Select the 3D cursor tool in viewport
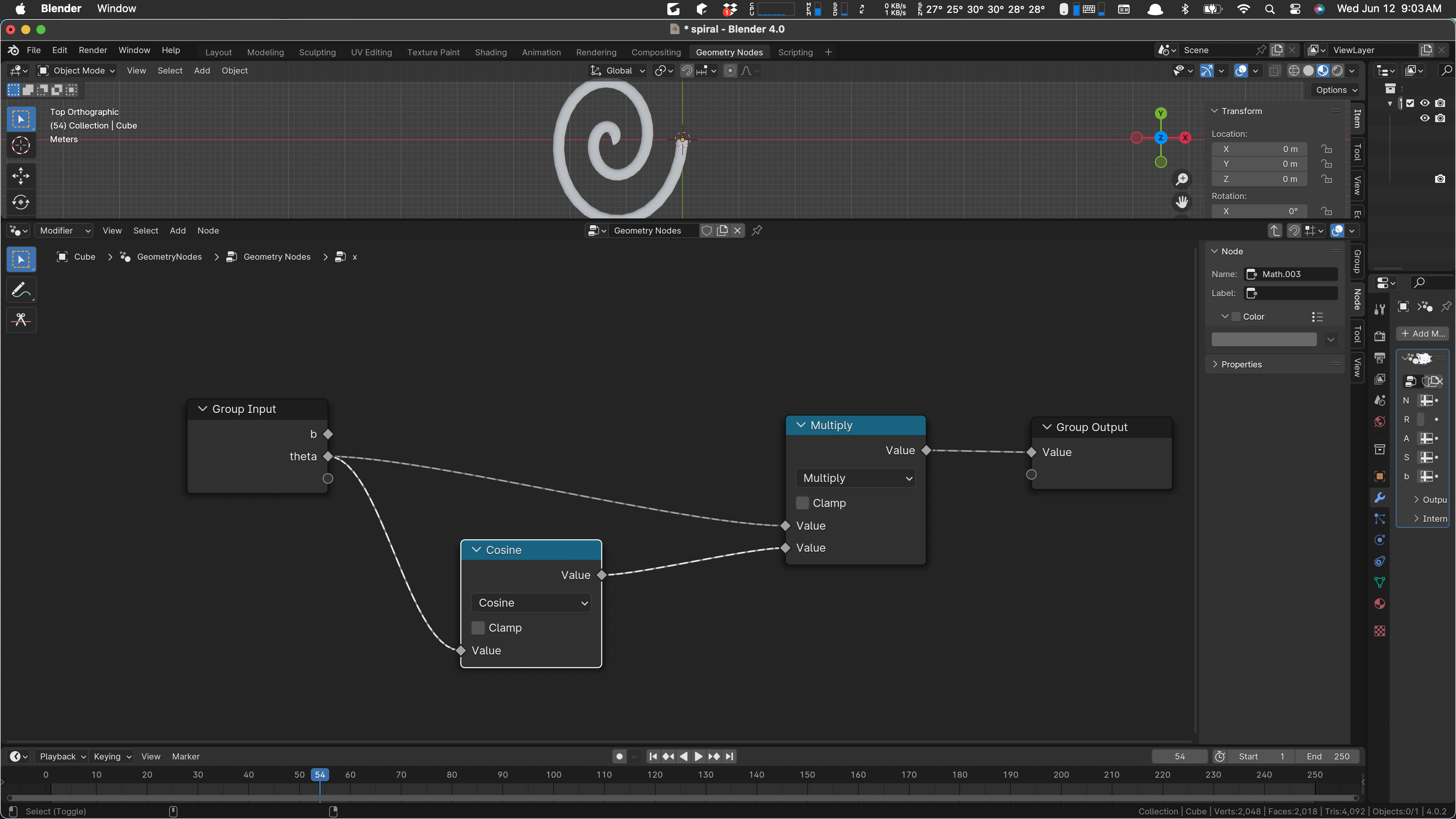The image size is (1456, 819). click(21, 146)
